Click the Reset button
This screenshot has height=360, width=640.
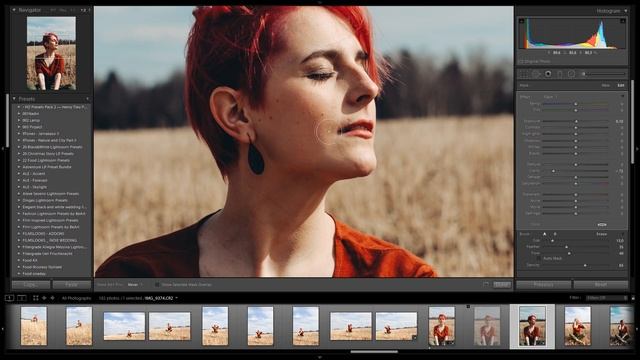(x=600, y=284)
